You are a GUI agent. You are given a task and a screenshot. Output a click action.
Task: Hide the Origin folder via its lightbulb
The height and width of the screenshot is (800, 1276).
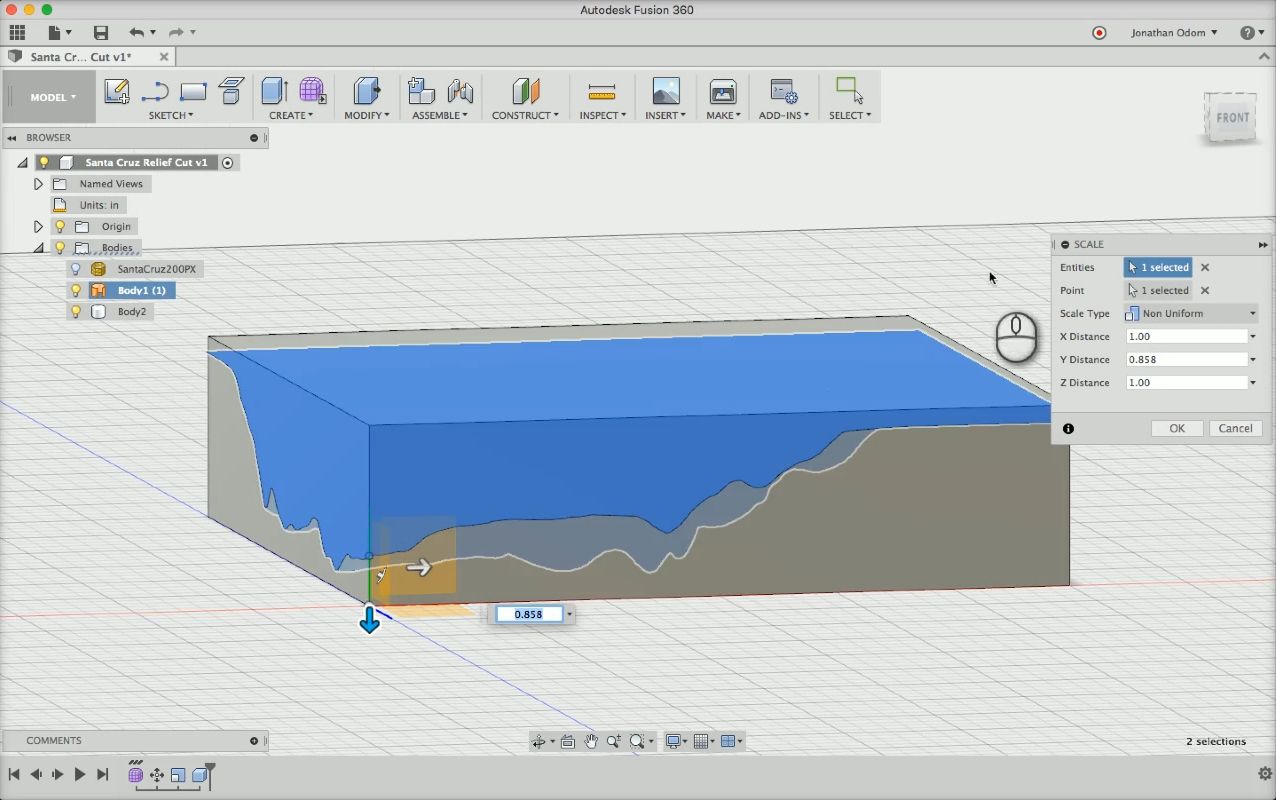tap(60, 226)
